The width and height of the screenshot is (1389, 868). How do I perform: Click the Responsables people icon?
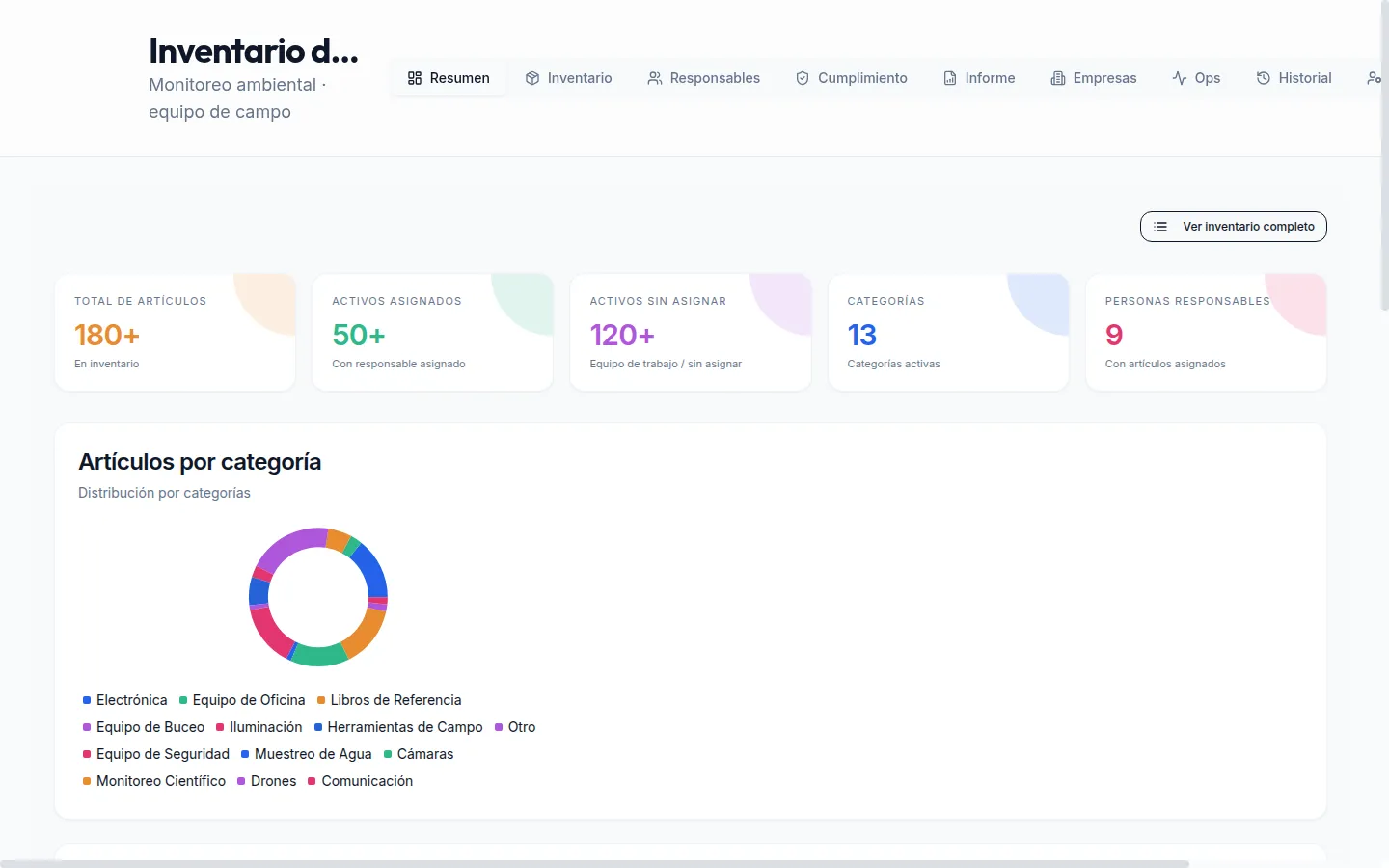point(655,78)
